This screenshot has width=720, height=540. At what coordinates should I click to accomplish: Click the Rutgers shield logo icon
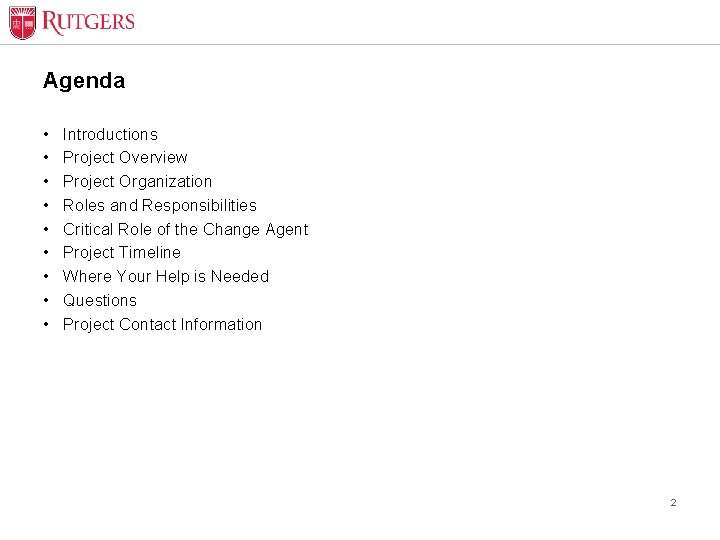click(22, 23)
